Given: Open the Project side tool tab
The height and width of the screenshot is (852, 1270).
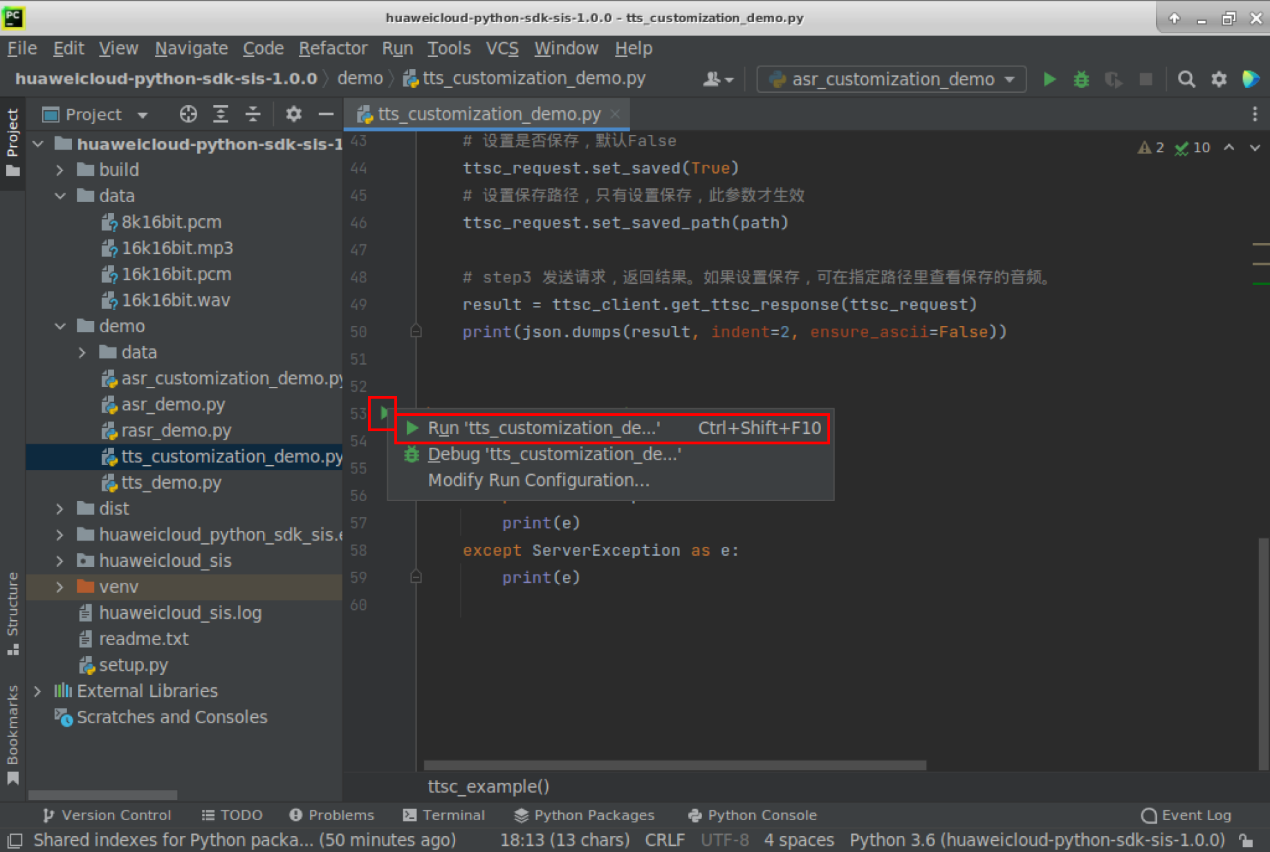Looking at the screenshot, I should [x=13, y=143].
